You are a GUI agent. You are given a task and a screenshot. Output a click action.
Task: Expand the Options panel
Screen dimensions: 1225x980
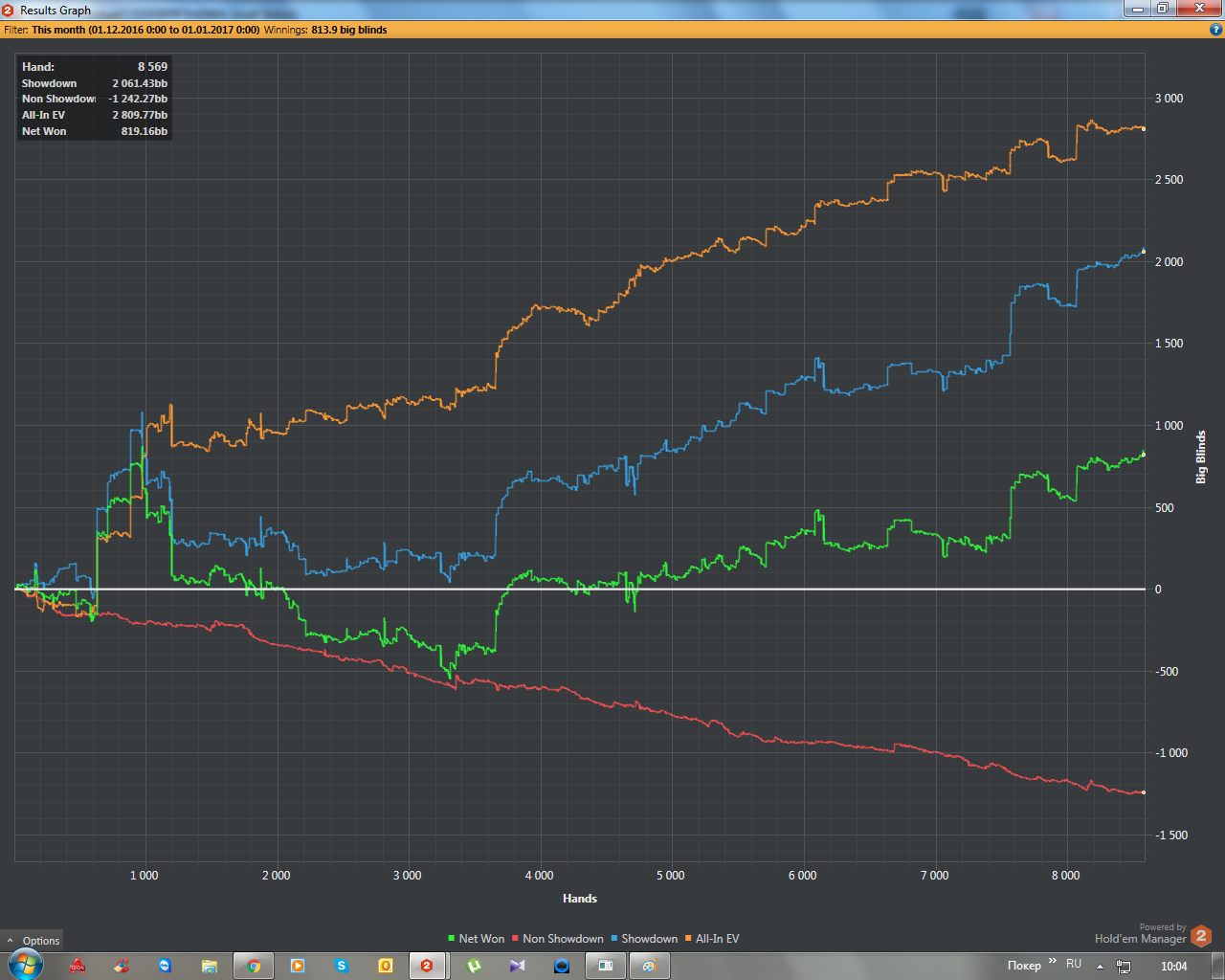33,941
